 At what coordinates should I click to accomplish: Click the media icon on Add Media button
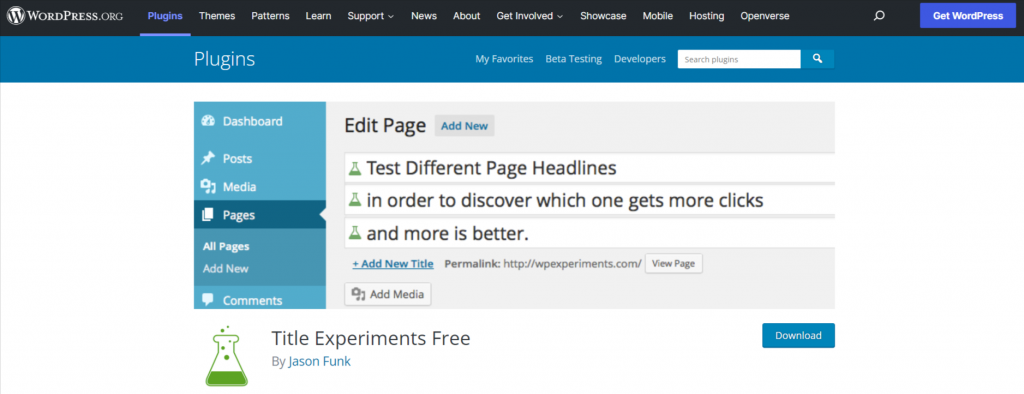pyautogui.click(x=359, y=294)
